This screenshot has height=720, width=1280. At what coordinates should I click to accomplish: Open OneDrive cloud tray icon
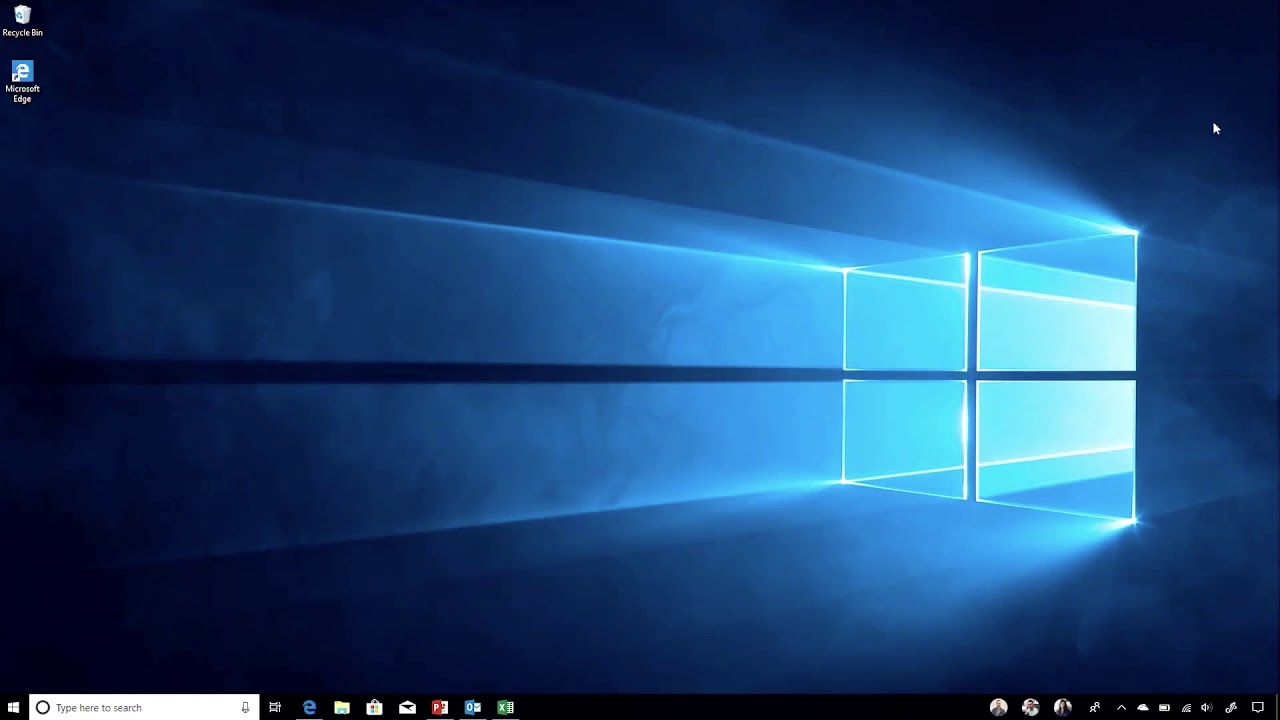(1143, 707)
